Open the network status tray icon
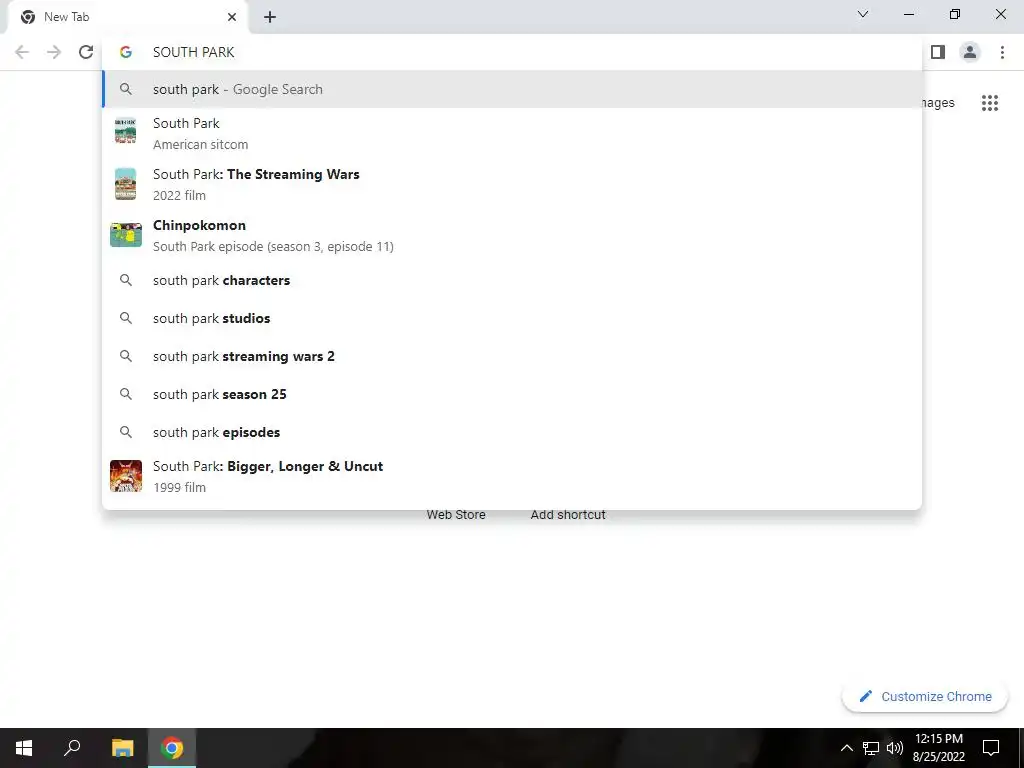Viewport: 1024px width, 768px height. [871, 748]
